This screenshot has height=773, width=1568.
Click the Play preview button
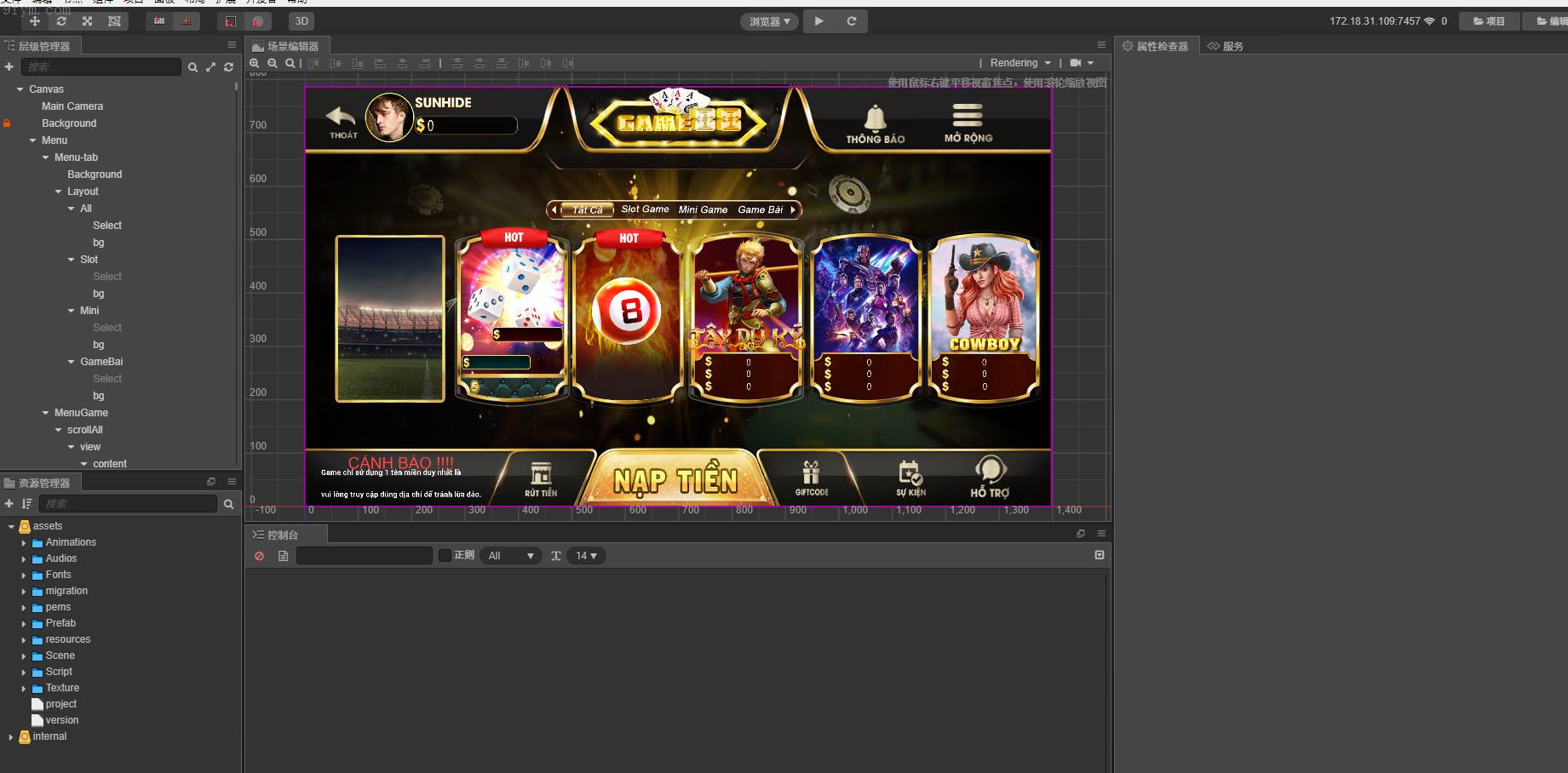[818, 21]
